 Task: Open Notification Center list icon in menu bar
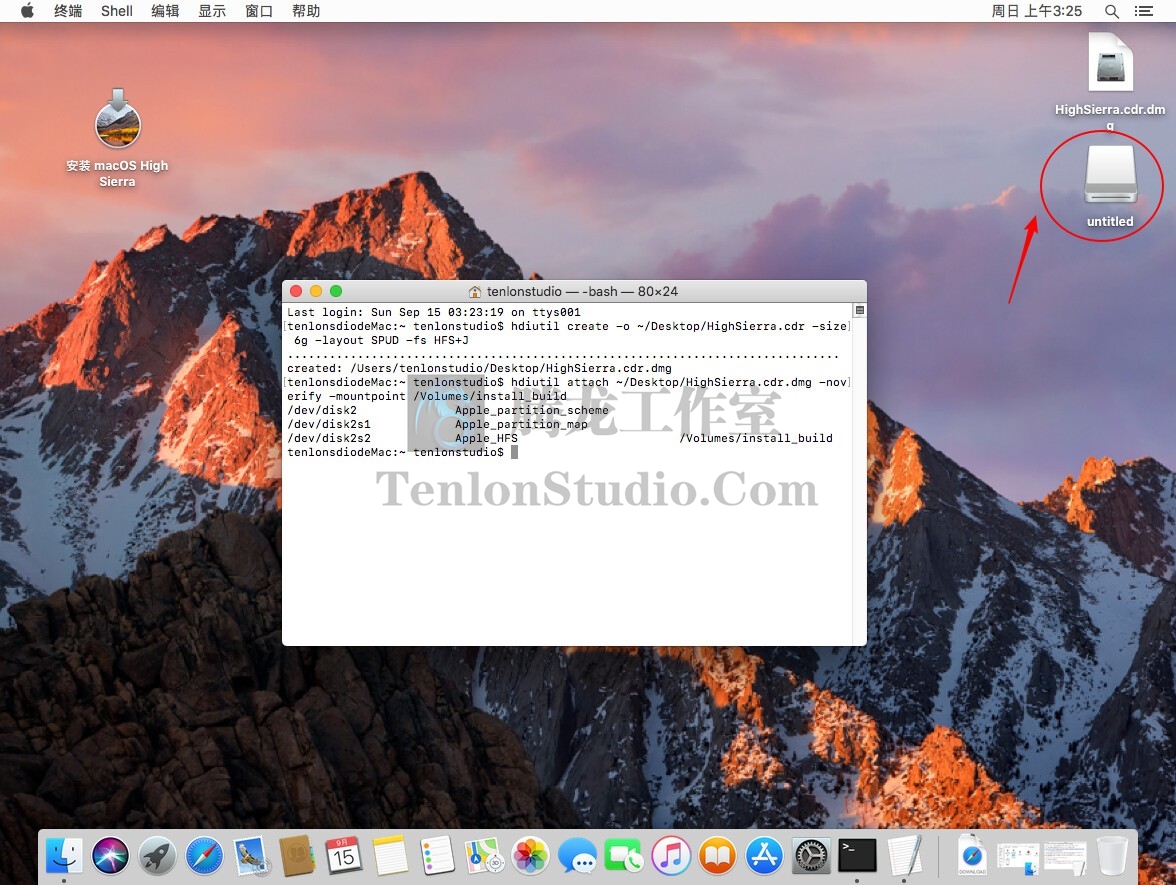pyautogui.click(x=1144, y=11)
